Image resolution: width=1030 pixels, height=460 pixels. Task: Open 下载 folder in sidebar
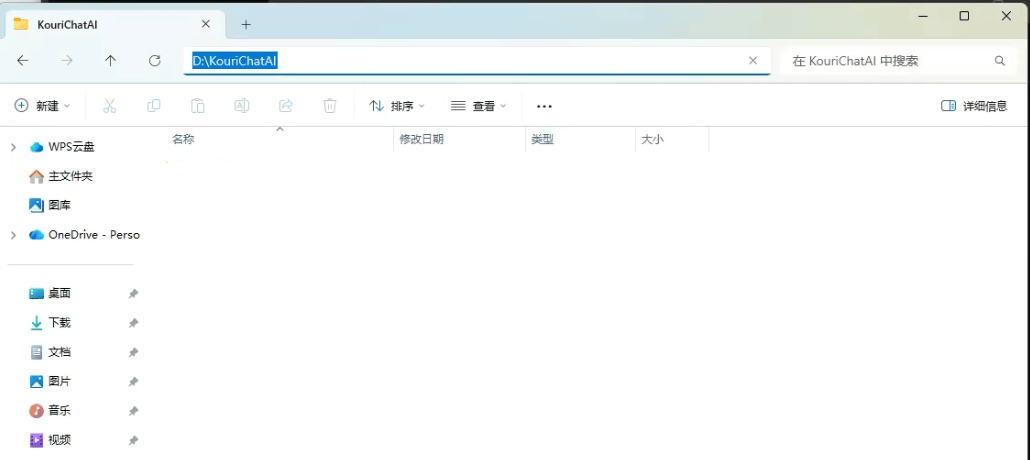[x=59, y=323]
